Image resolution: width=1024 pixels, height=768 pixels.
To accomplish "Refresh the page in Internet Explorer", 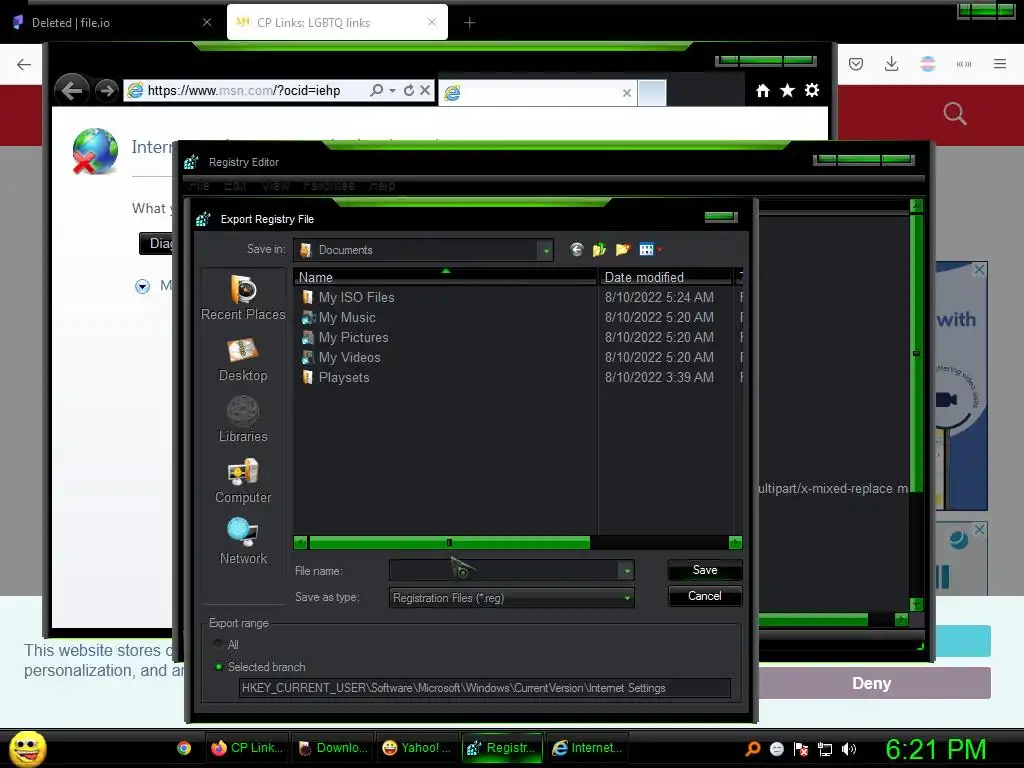I will point(409,90).
